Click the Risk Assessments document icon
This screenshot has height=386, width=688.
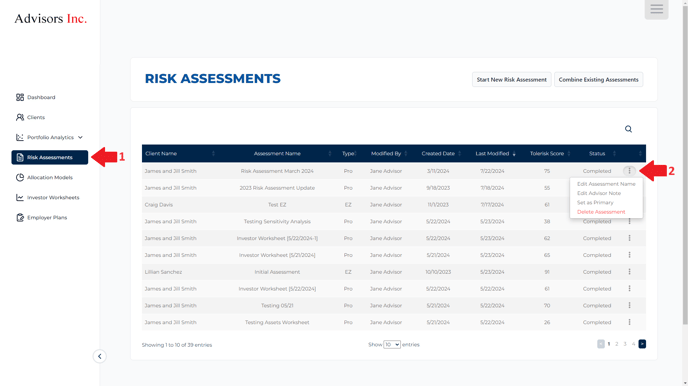[20, 157]
